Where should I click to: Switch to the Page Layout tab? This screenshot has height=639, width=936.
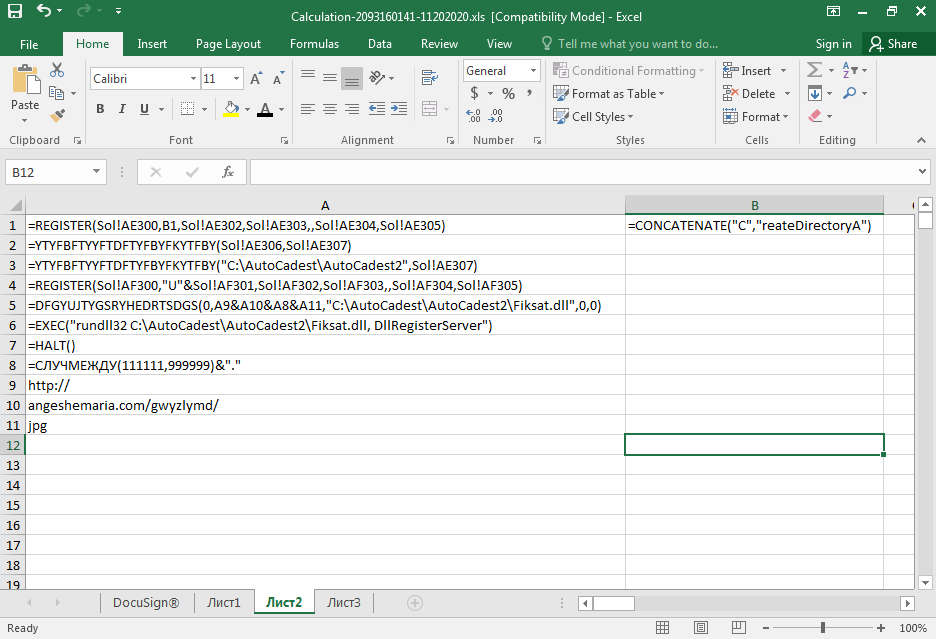[x=228, y=44]
